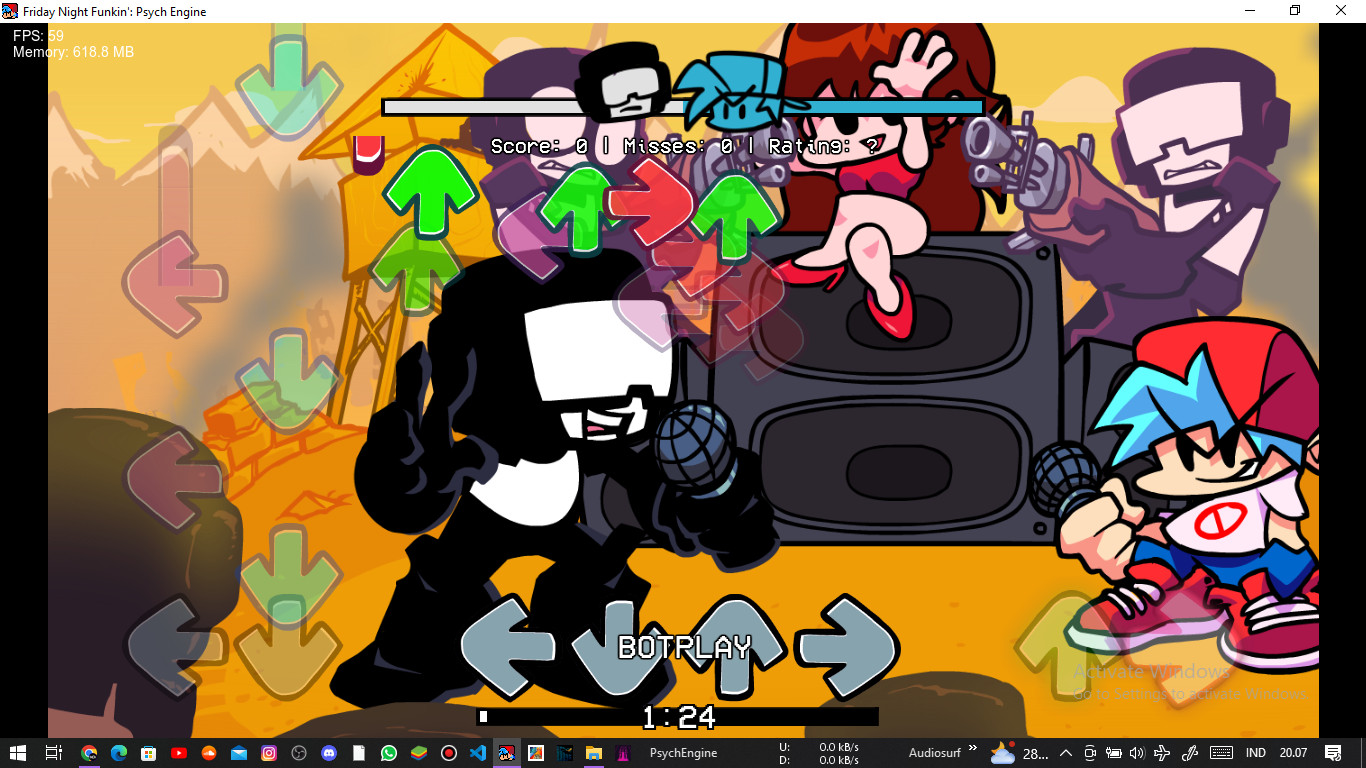Screen dimensions: 1366x768
Task: Click the Friday Night Funkin' taskbar icon
Action: tap(507, 753)
